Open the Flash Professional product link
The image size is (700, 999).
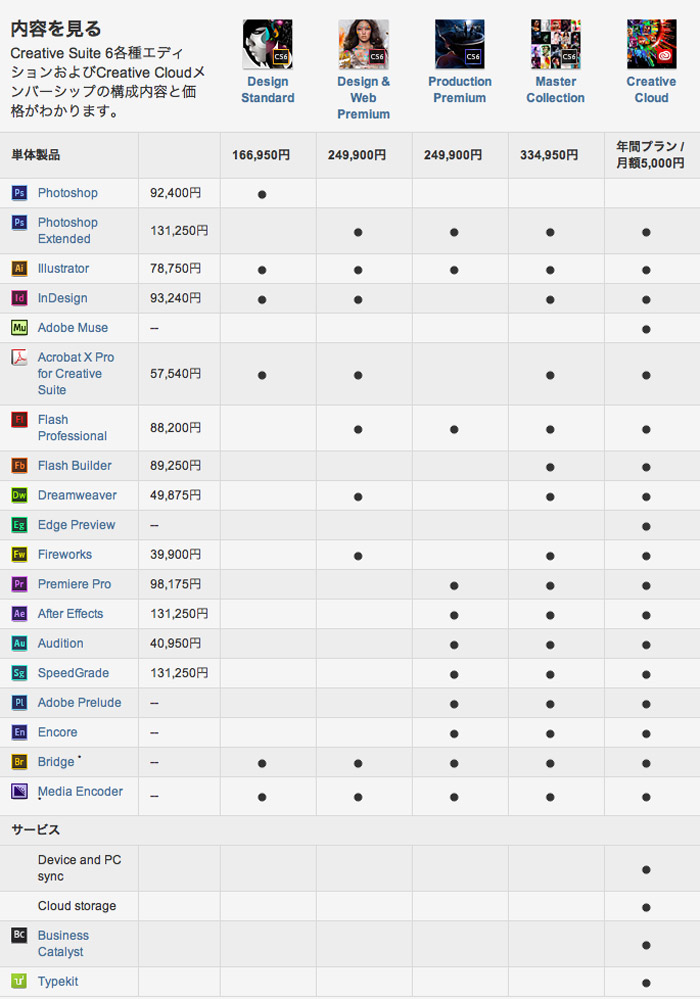click(x=72, y=428)
